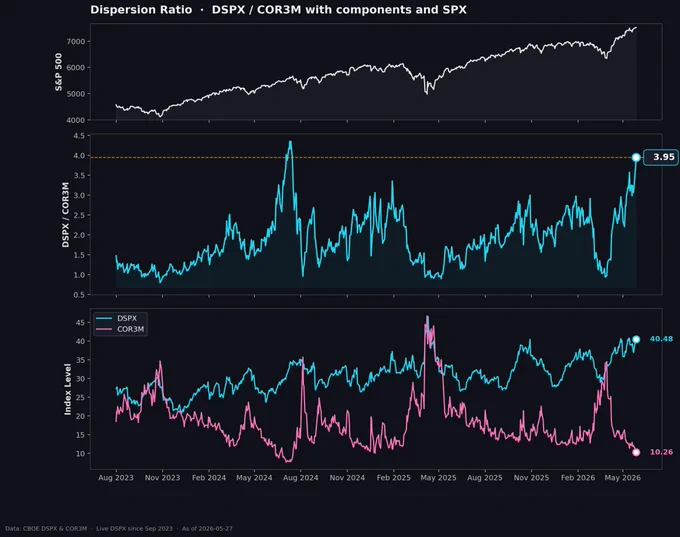
Task: Click the 'Nov 2023' date label
Action: coord(162,478)
